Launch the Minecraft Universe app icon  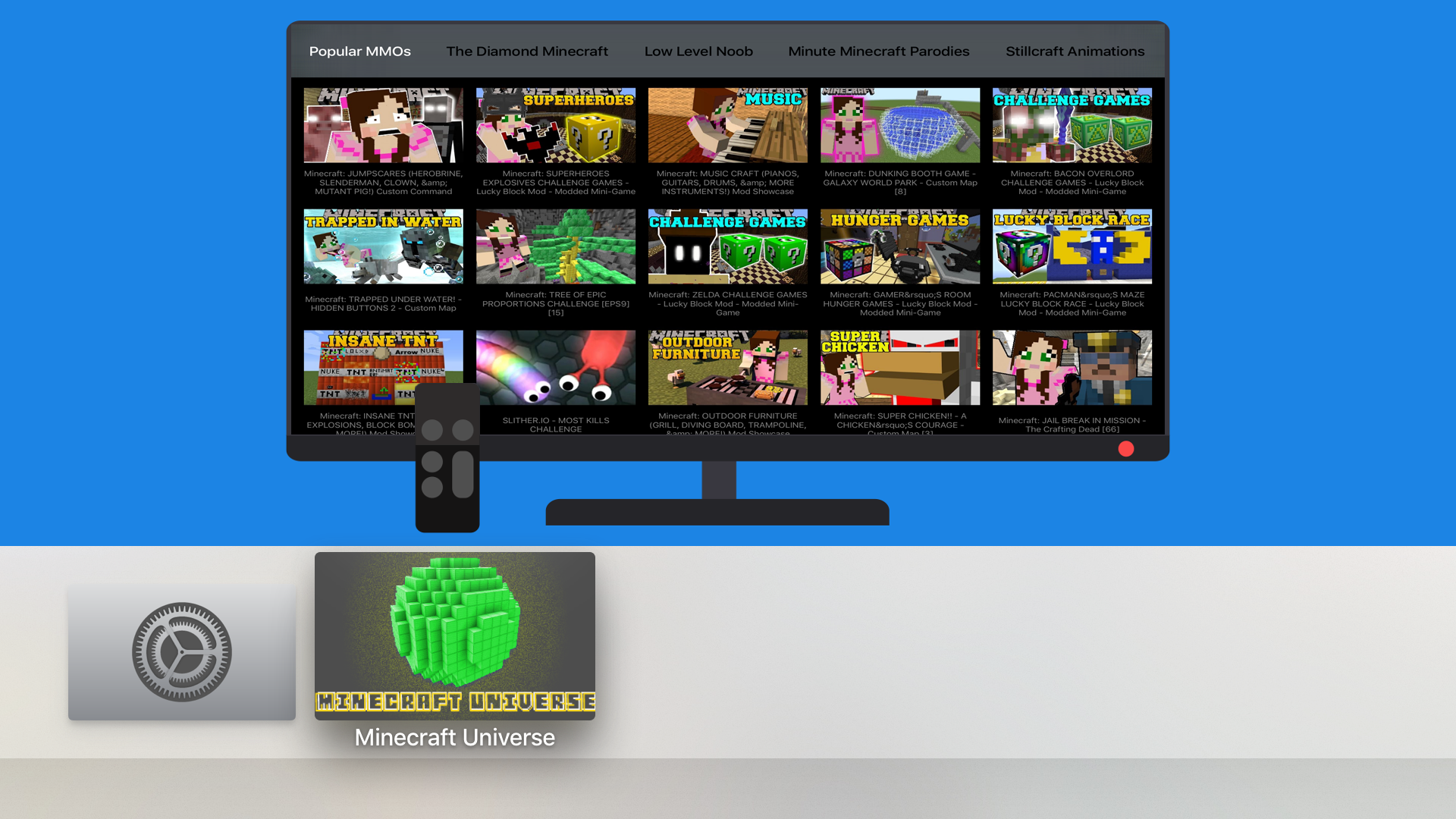coord(455,636)
